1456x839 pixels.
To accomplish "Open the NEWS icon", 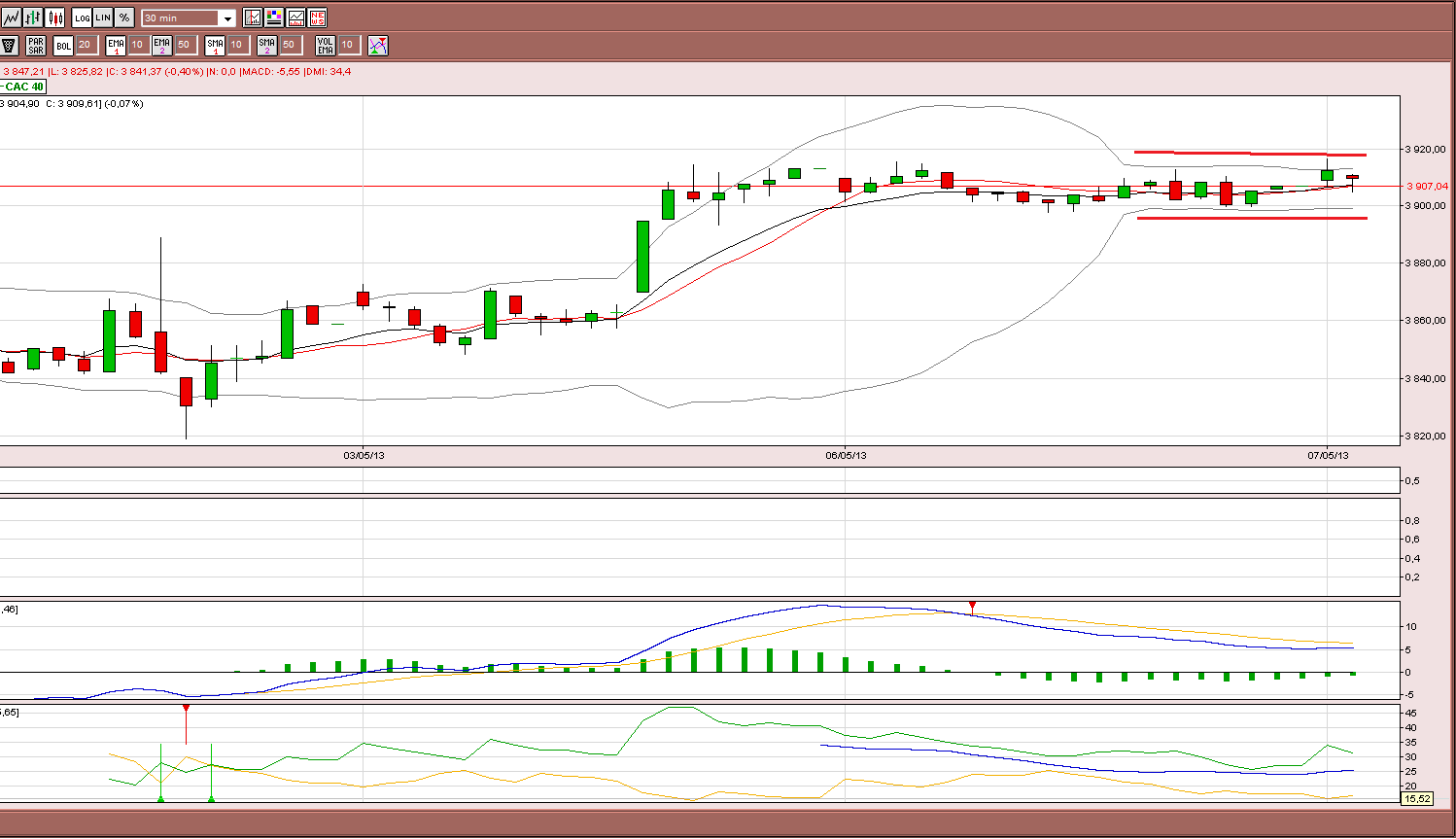I will click(x=317, y=17).
